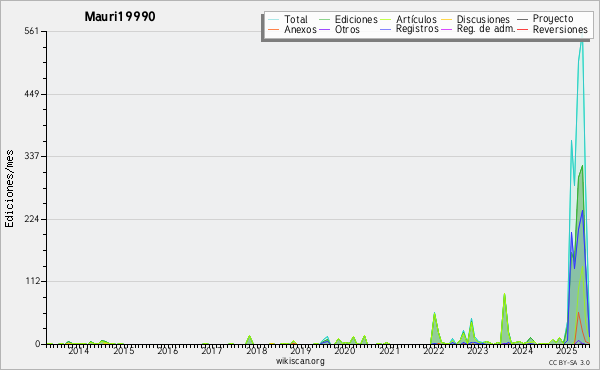Select the Anexos legend entry
This screenshot has width=600, height=370.
[x=300, y=29]
